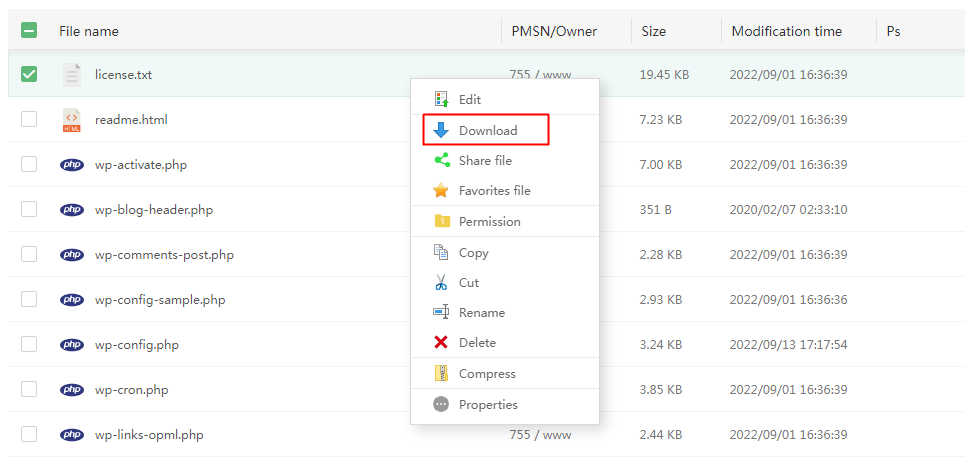Click the red Delete X icon
Screen dimensions: 965x461
441,342
